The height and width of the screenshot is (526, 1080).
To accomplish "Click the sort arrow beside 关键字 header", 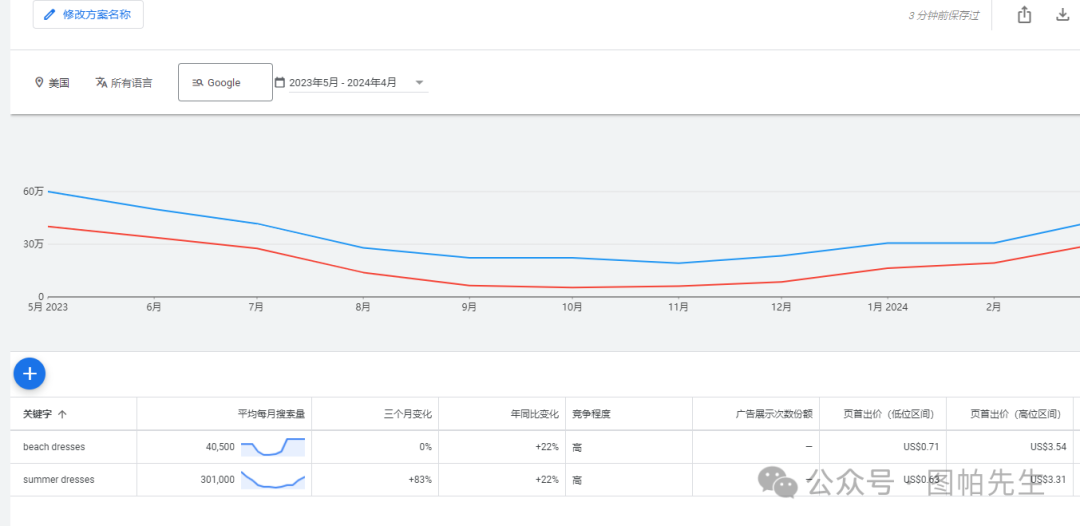I will [x=63, y=414].
